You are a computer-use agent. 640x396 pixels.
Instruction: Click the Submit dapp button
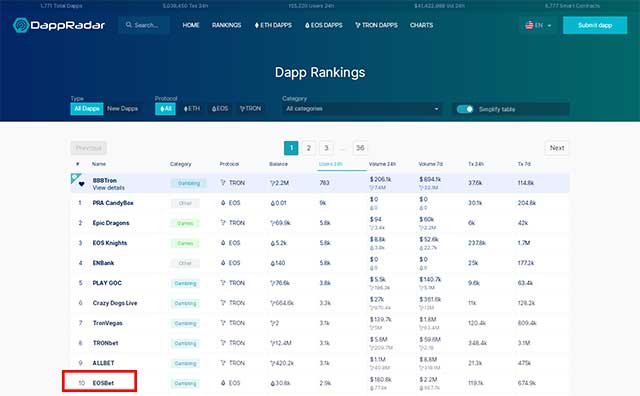(595, 25)
